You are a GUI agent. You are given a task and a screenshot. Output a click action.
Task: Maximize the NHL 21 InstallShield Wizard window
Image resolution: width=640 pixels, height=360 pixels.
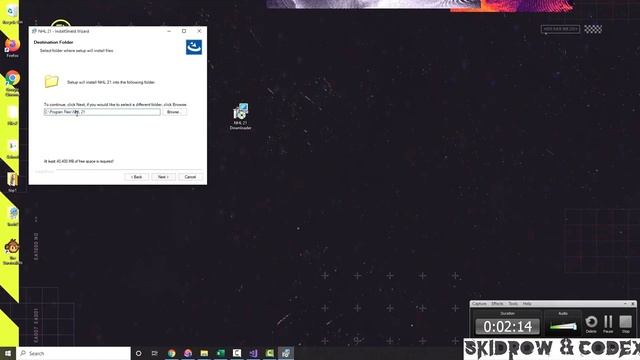coord(184,31)
